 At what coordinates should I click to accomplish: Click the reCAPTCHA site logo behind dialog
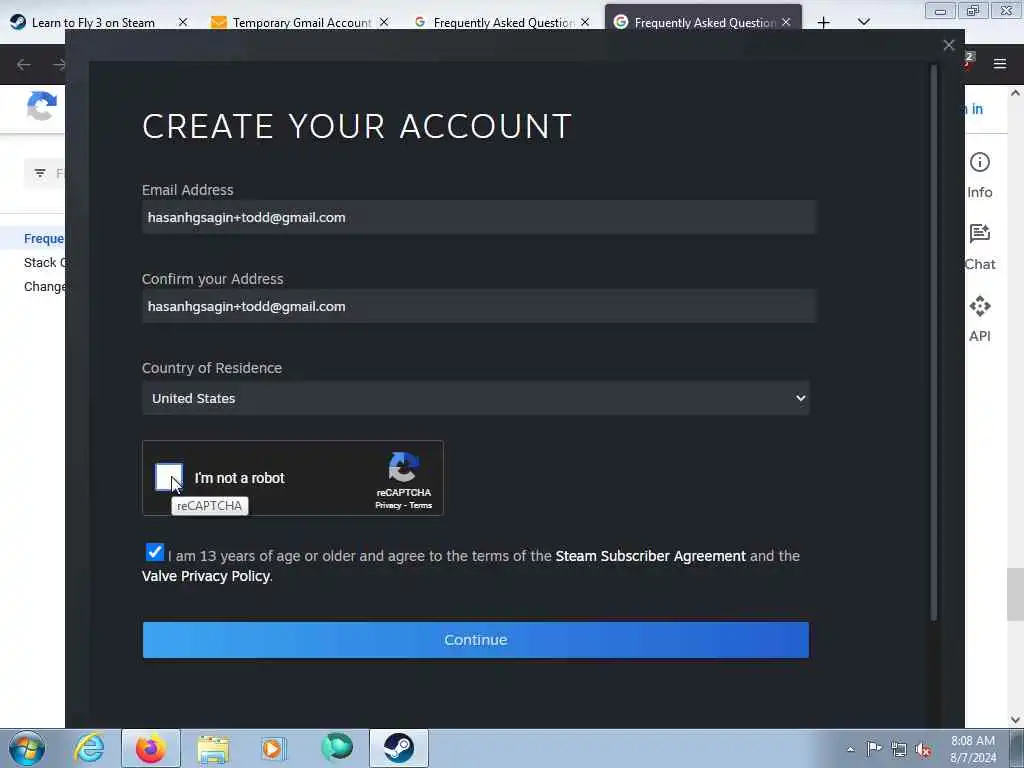pyautogui.click(x=42, y=106)
